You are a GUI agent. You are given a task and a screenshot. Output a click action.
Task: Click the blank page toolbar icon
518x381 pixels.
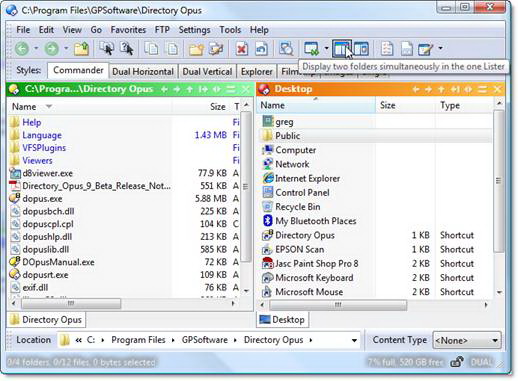coord(407,49)
